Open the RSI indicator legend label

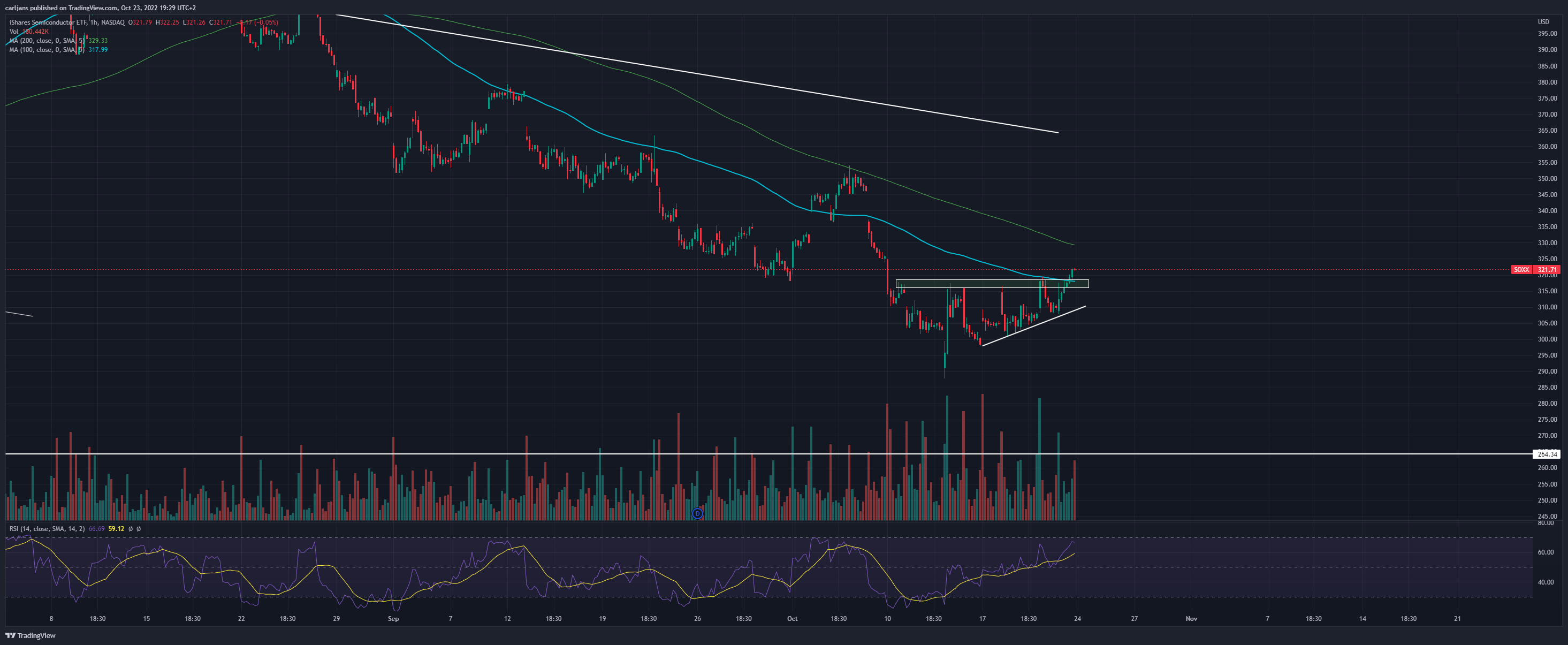(48, 529)
